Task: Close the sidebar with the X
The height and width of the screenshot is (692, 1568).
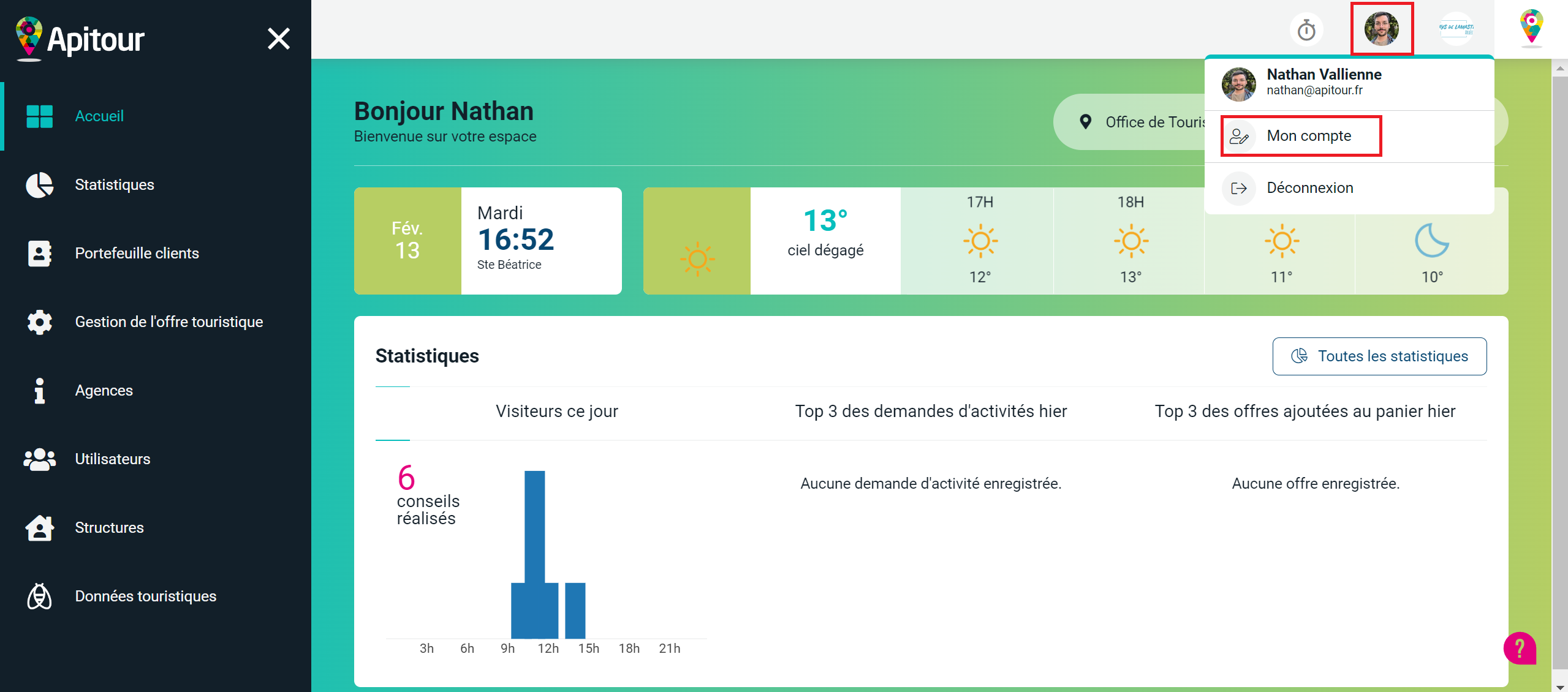Action: pyautogui.click(x=279, y=38)
